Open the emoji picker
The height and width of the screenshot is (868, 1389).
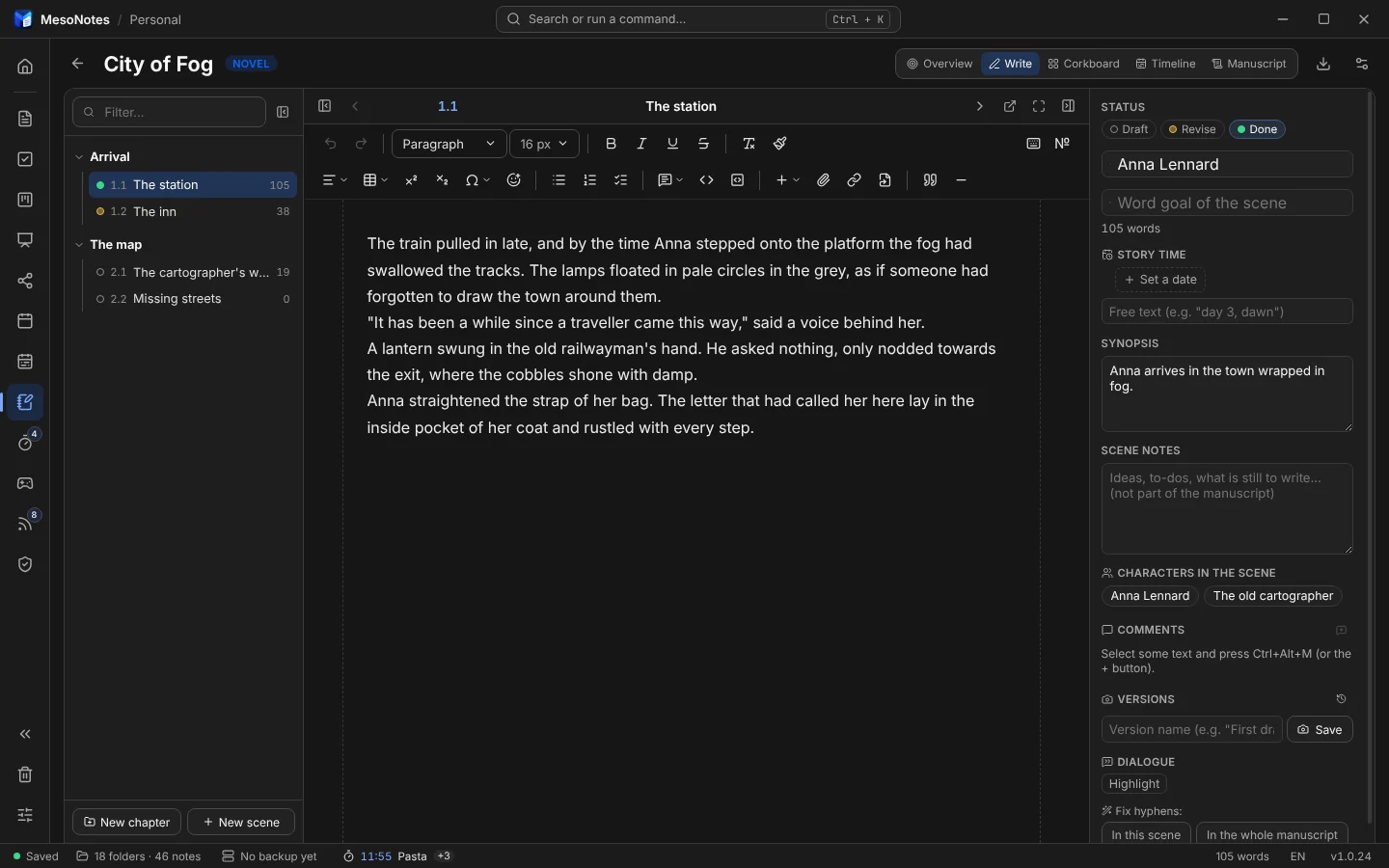(x=514, y=180)
